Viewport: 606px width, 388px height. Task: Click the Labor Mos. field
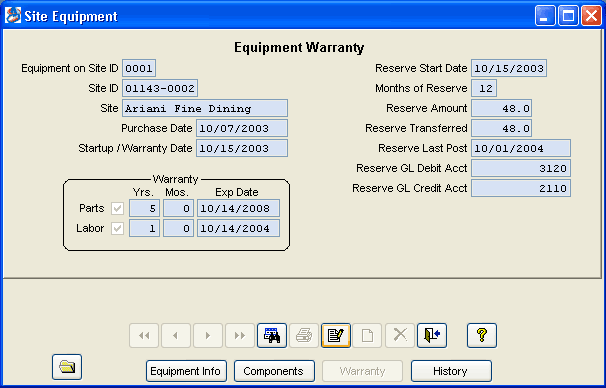click(x=178, y=228)
